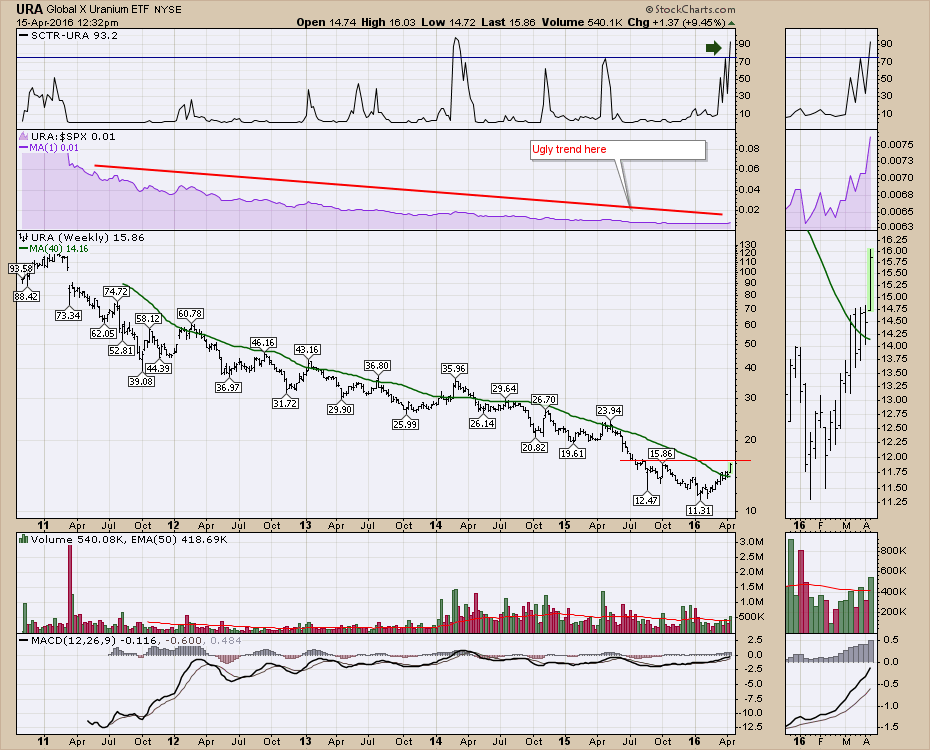Image resolution: width=930 pixels, height=750 pixels.
Task: Click the 36.80 price label
Action: [377, 365]
